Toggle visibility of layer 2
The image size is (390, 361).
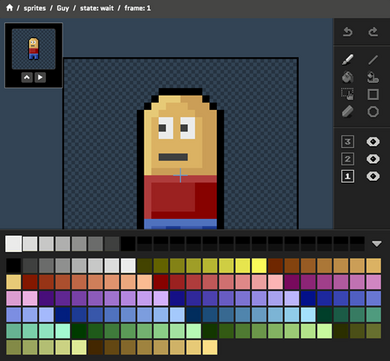tap(373, 159)
